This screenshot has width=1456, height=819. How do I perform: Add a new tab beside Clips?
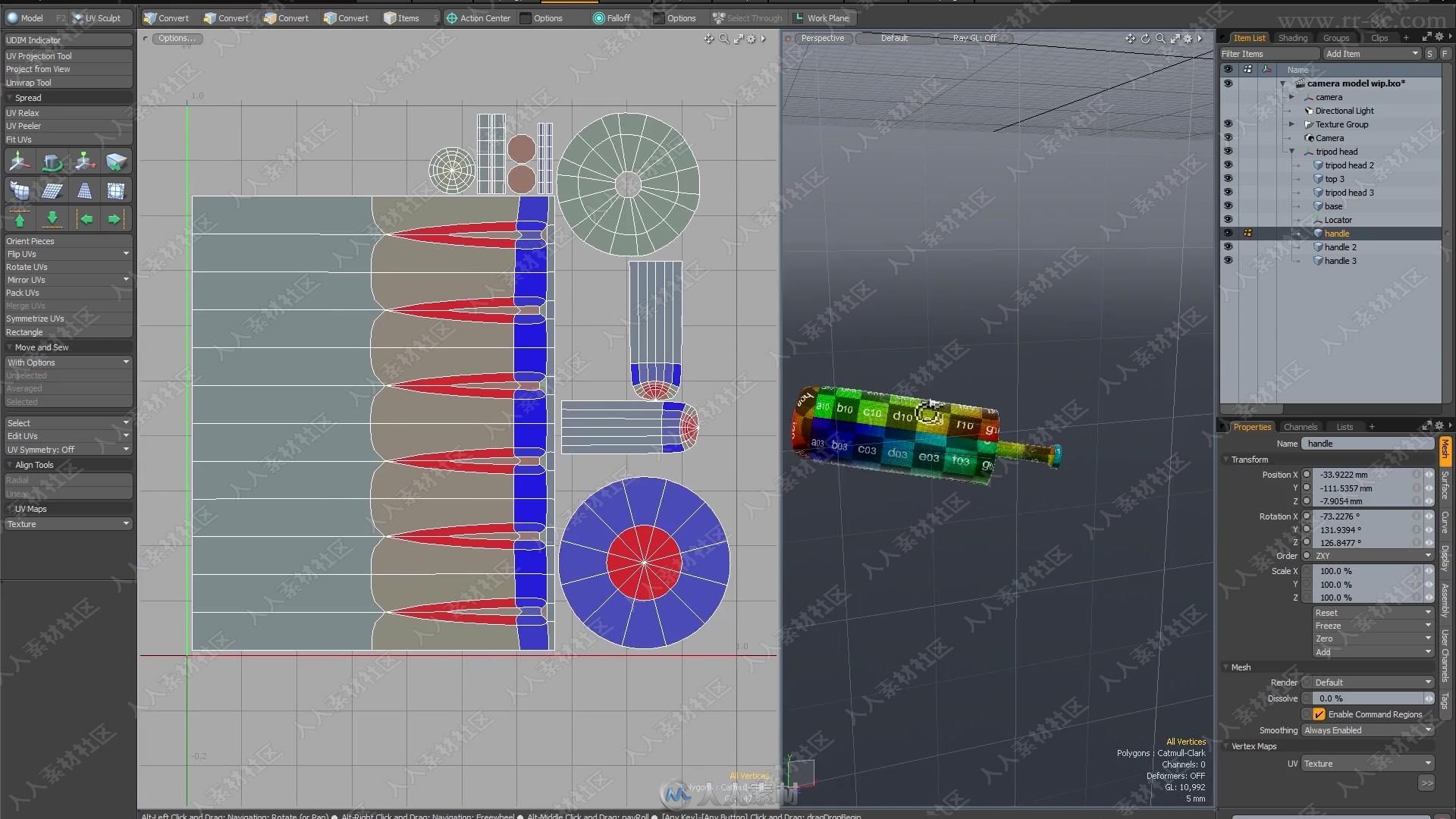pos(1405,38)
